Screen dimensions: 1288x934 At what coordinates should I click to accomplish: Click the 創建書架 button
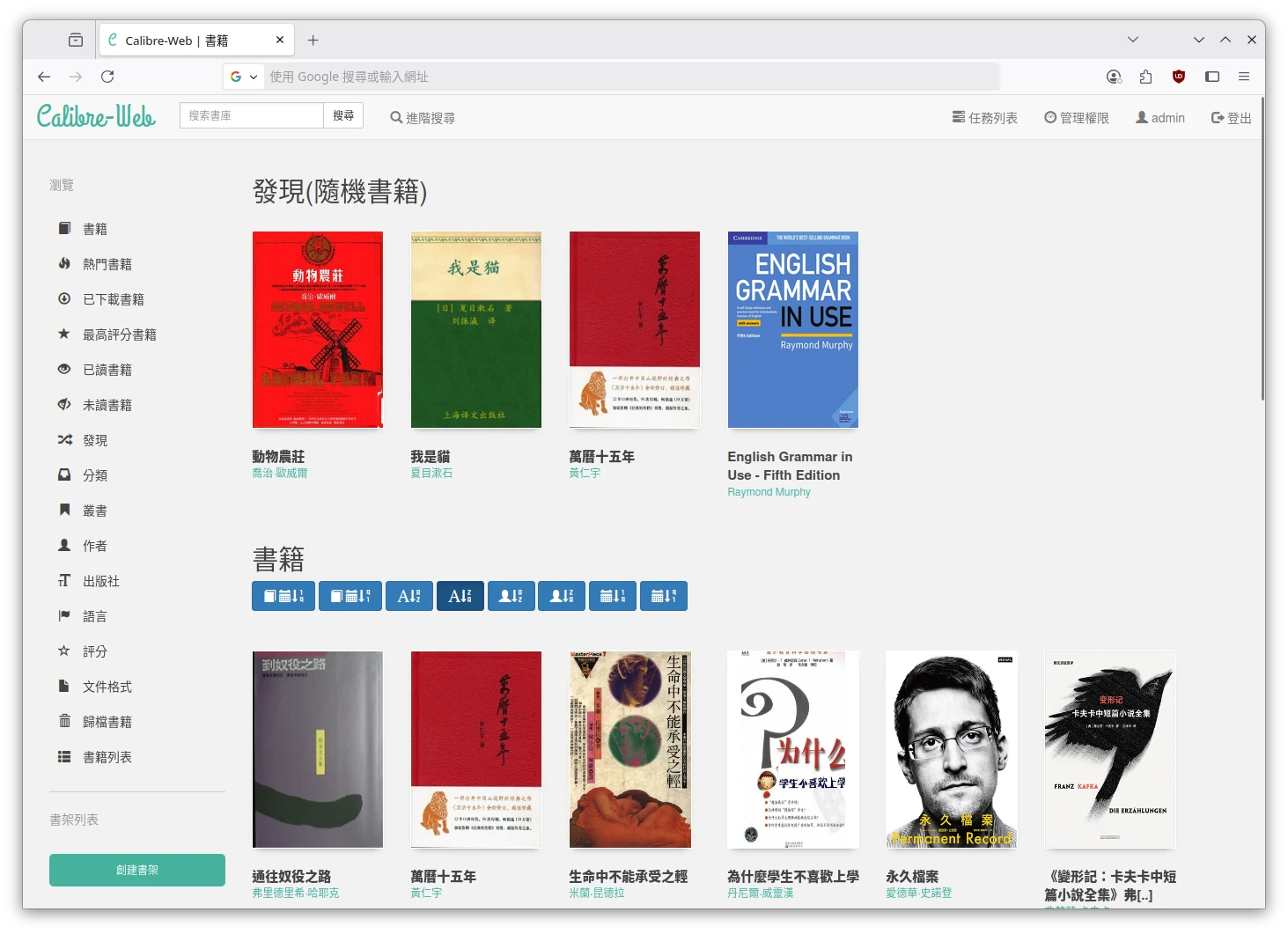137,870
